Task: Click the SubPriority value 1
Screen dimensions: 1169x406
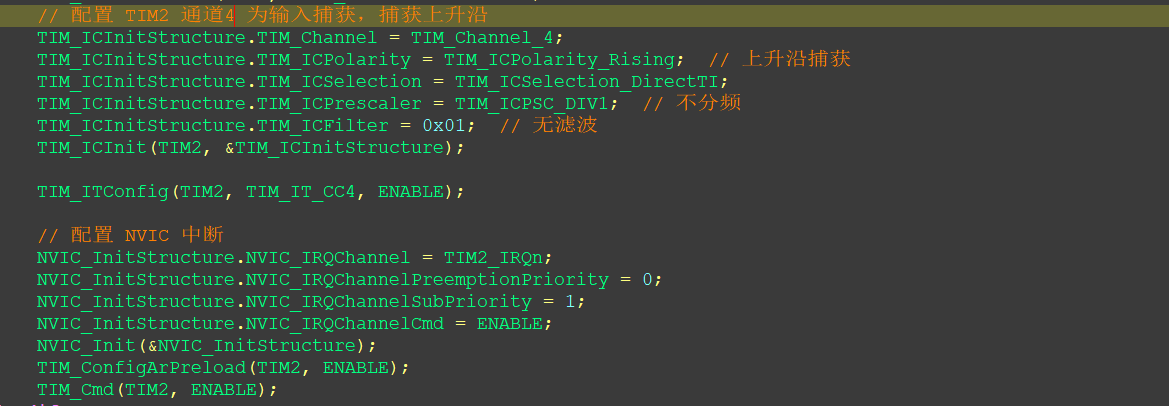Action: [x=570, y=302]
